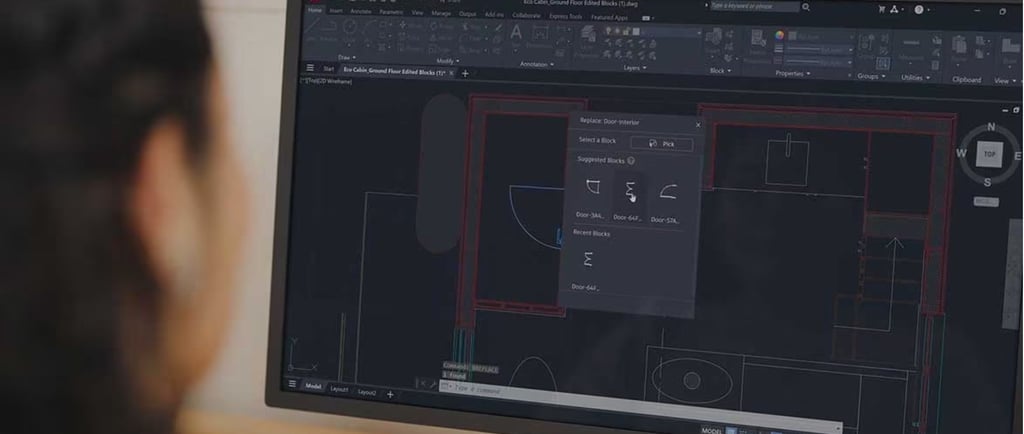Switch to the Layout2 tab
Screen dimensions: 1024x434
coord(367,392)
